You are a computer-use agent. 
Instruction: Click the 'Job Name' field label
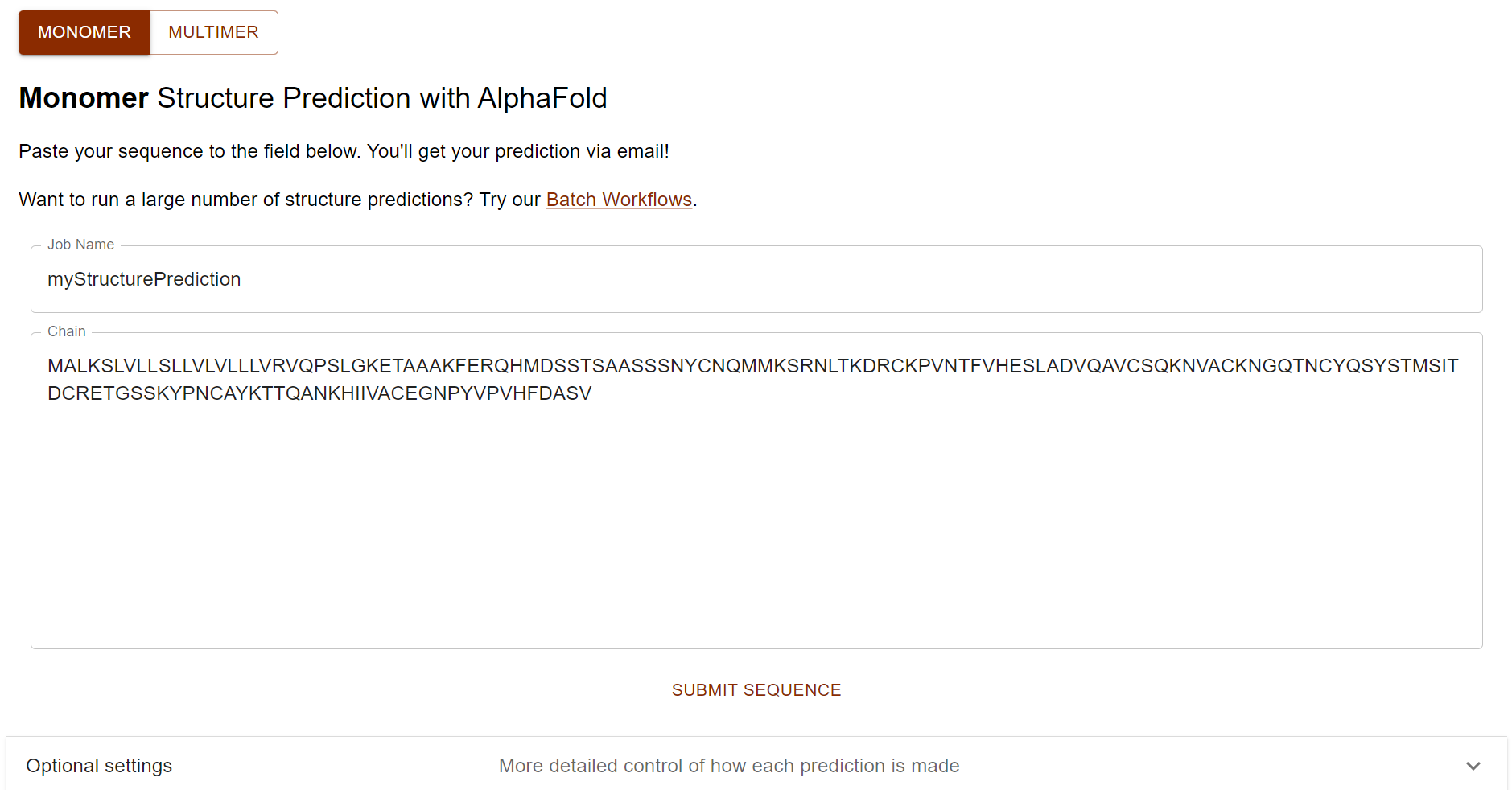pos(80,245)
